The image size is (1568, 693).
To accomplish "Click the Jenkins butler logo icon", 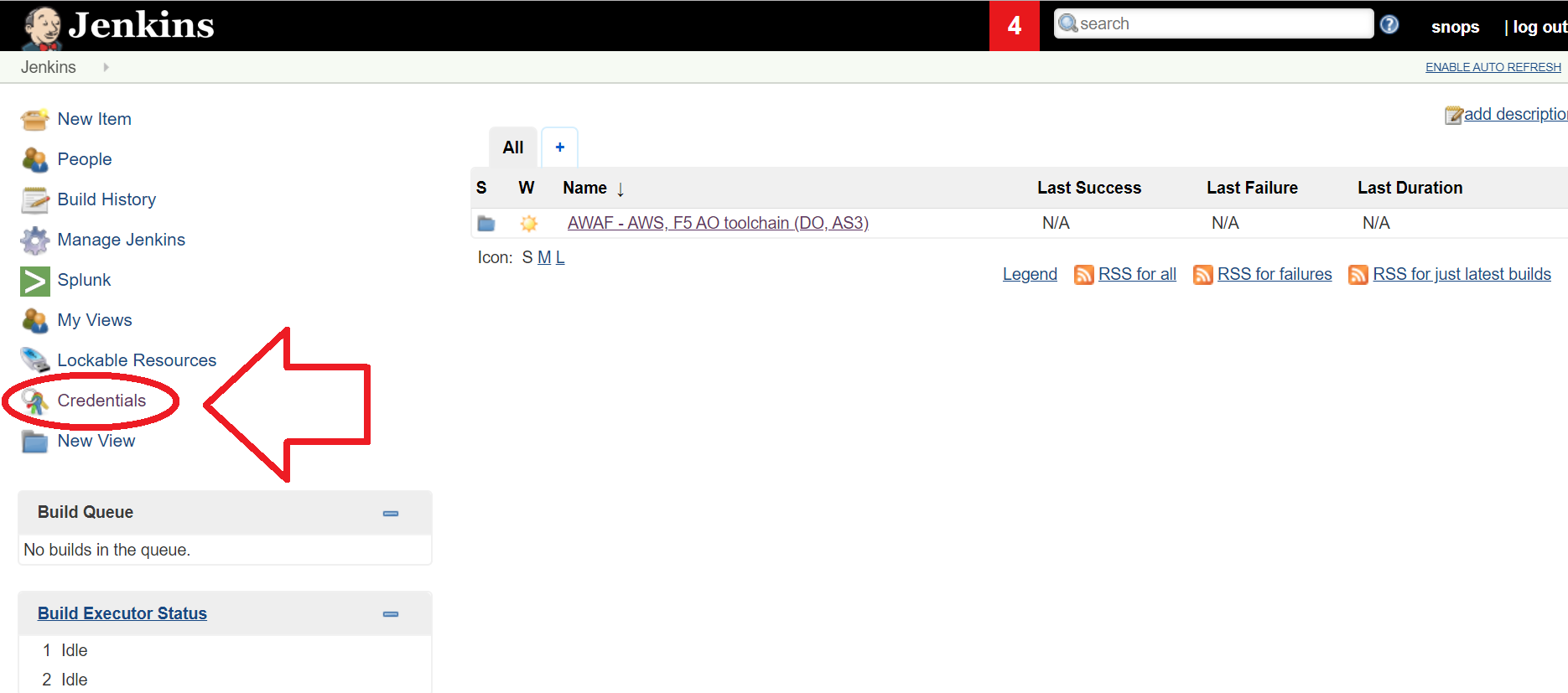I will pos(42,27).
